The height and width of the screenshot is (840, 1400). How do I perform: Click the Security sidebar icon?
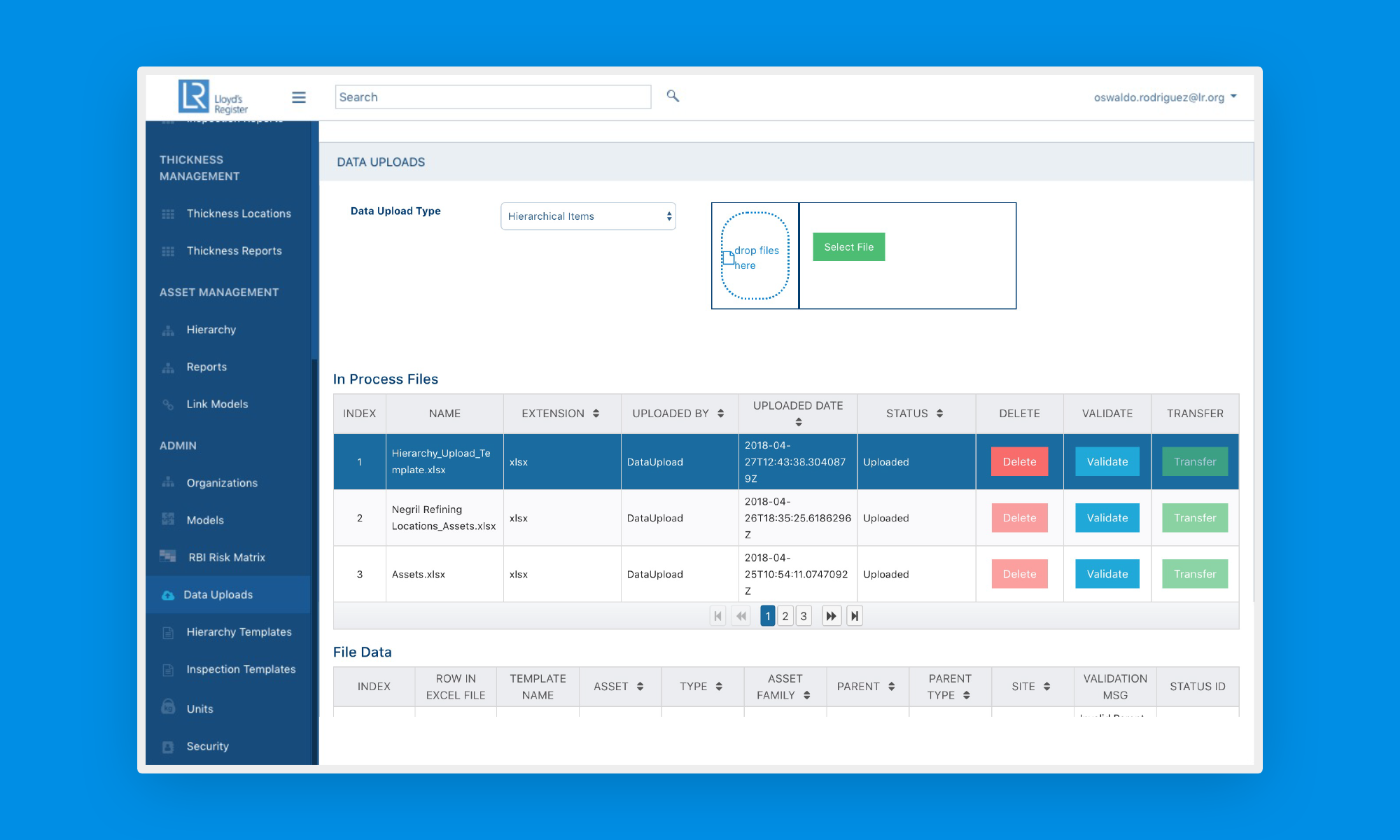168,747
